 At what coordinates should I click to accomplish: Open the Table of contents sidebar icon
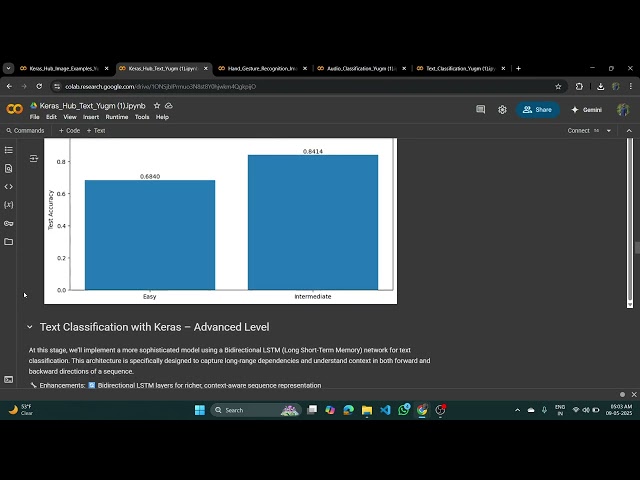9,150
